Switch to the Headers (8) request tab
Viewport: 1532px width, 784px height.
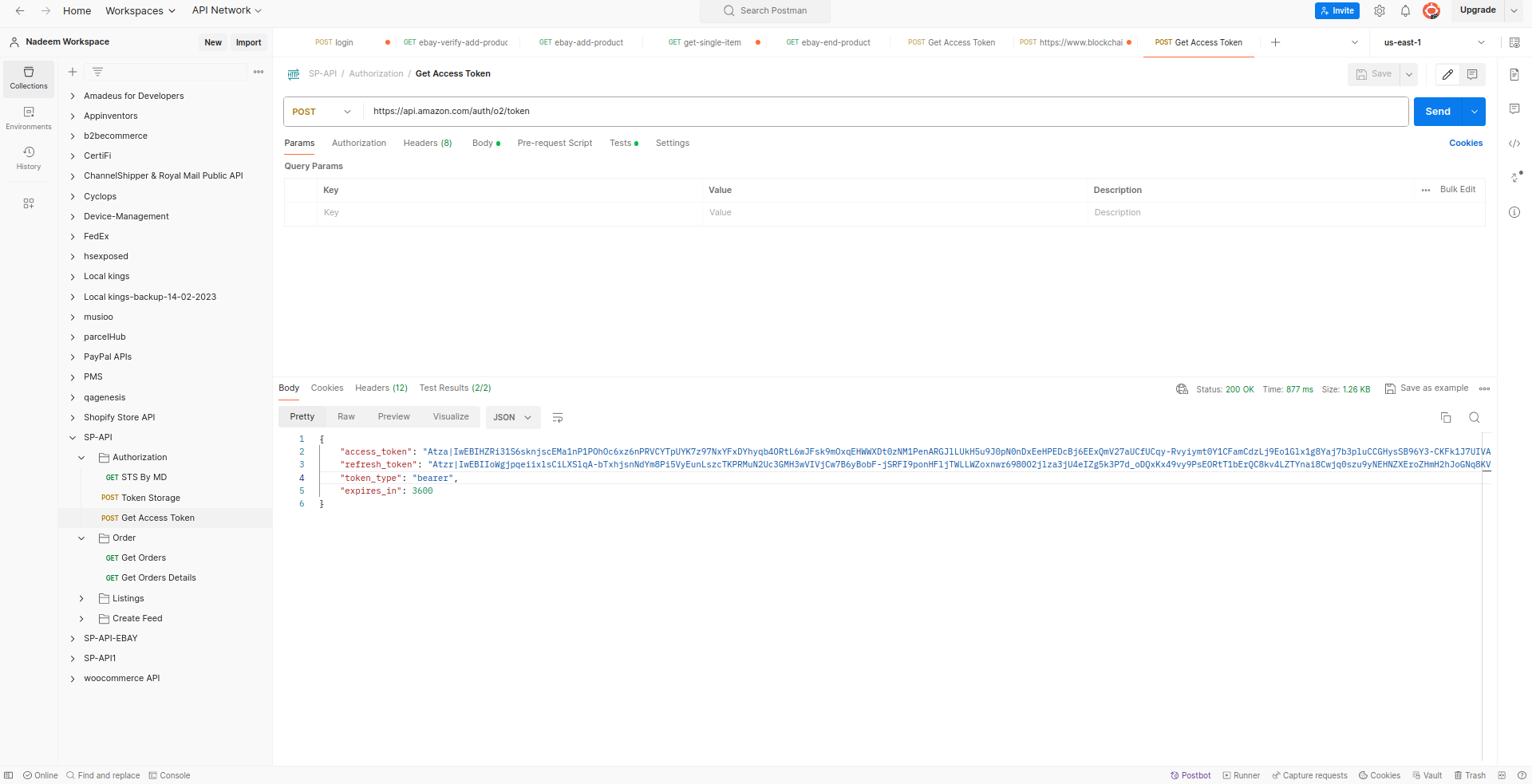(x=427, y=143)
